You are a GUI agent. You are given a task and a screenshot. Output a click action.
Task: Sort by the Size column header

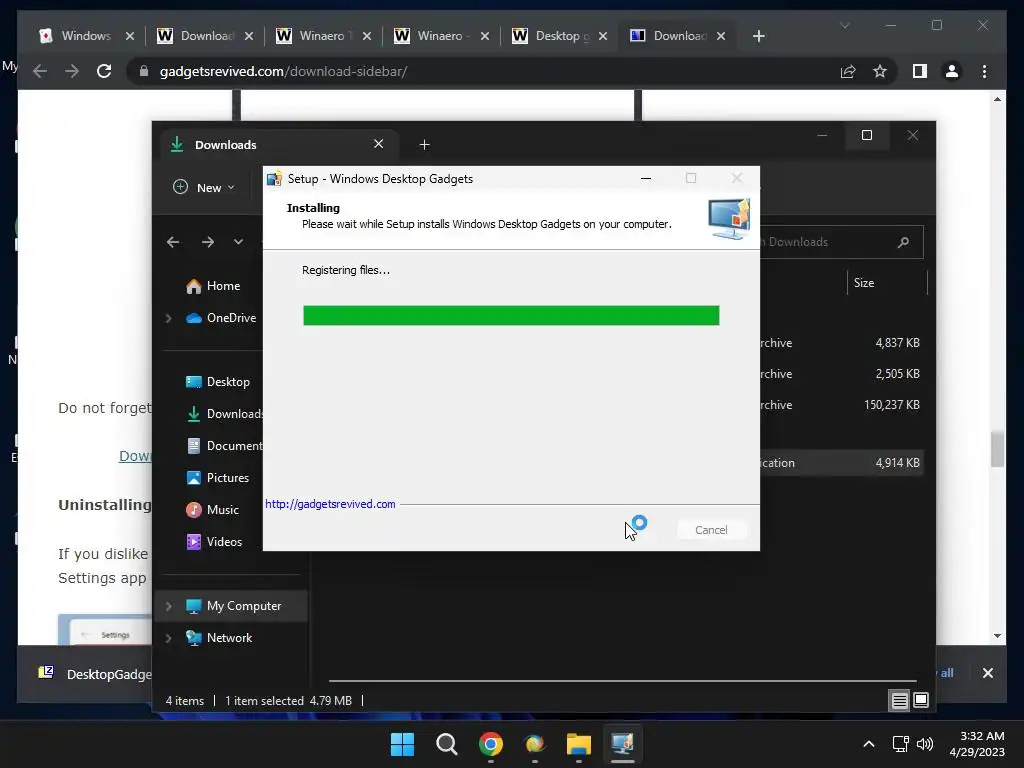[886, 283]
